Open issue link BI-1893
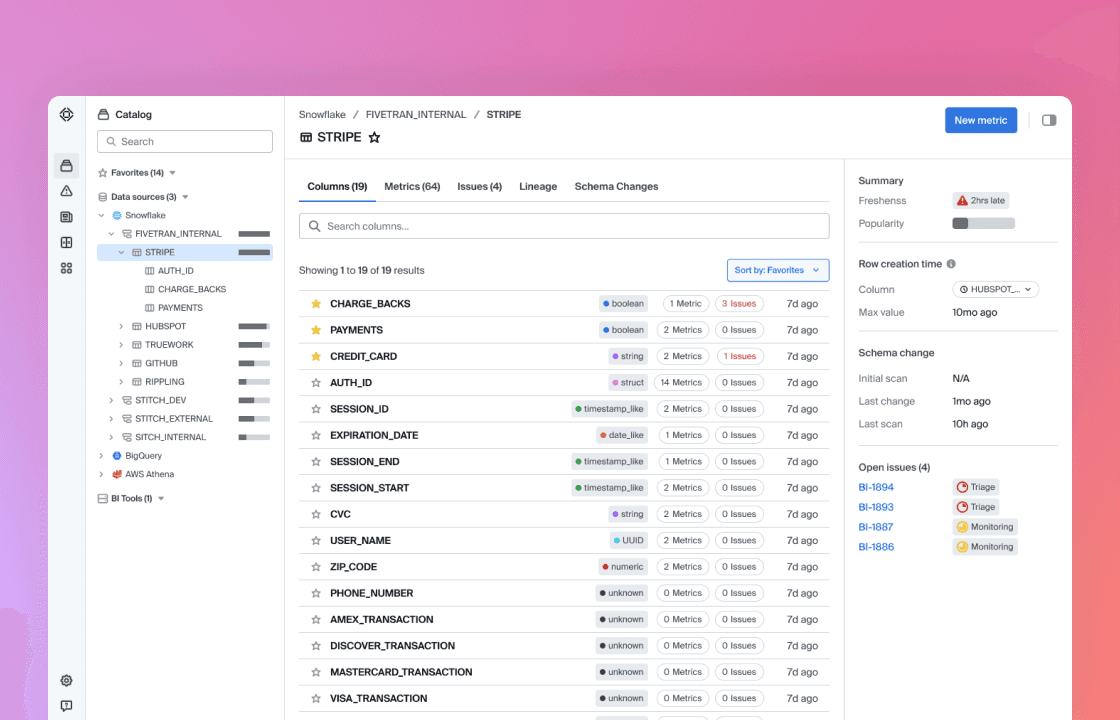Viewport: 1120px width, 720px height. (876, 507)
